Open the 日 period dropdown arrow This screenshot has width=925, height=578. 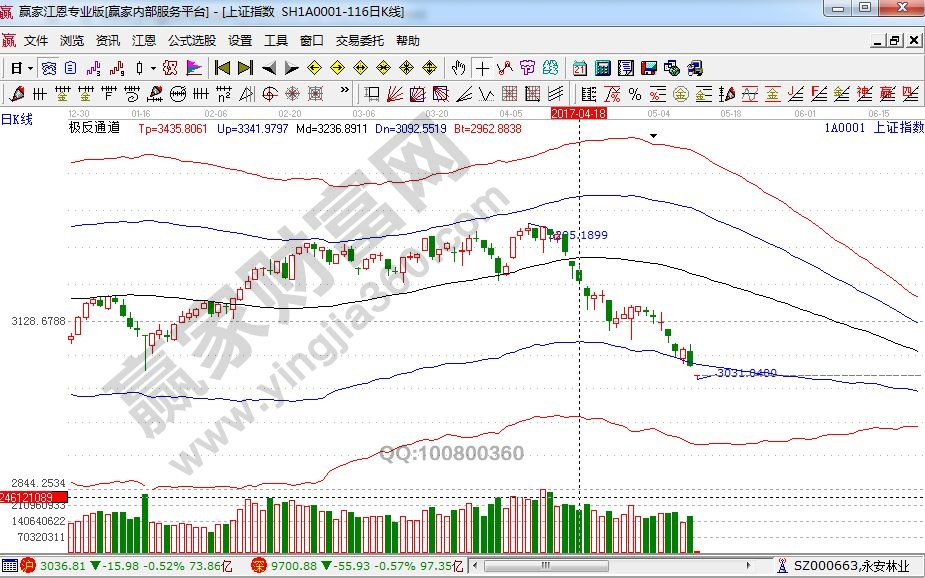[x=31, y=68]
